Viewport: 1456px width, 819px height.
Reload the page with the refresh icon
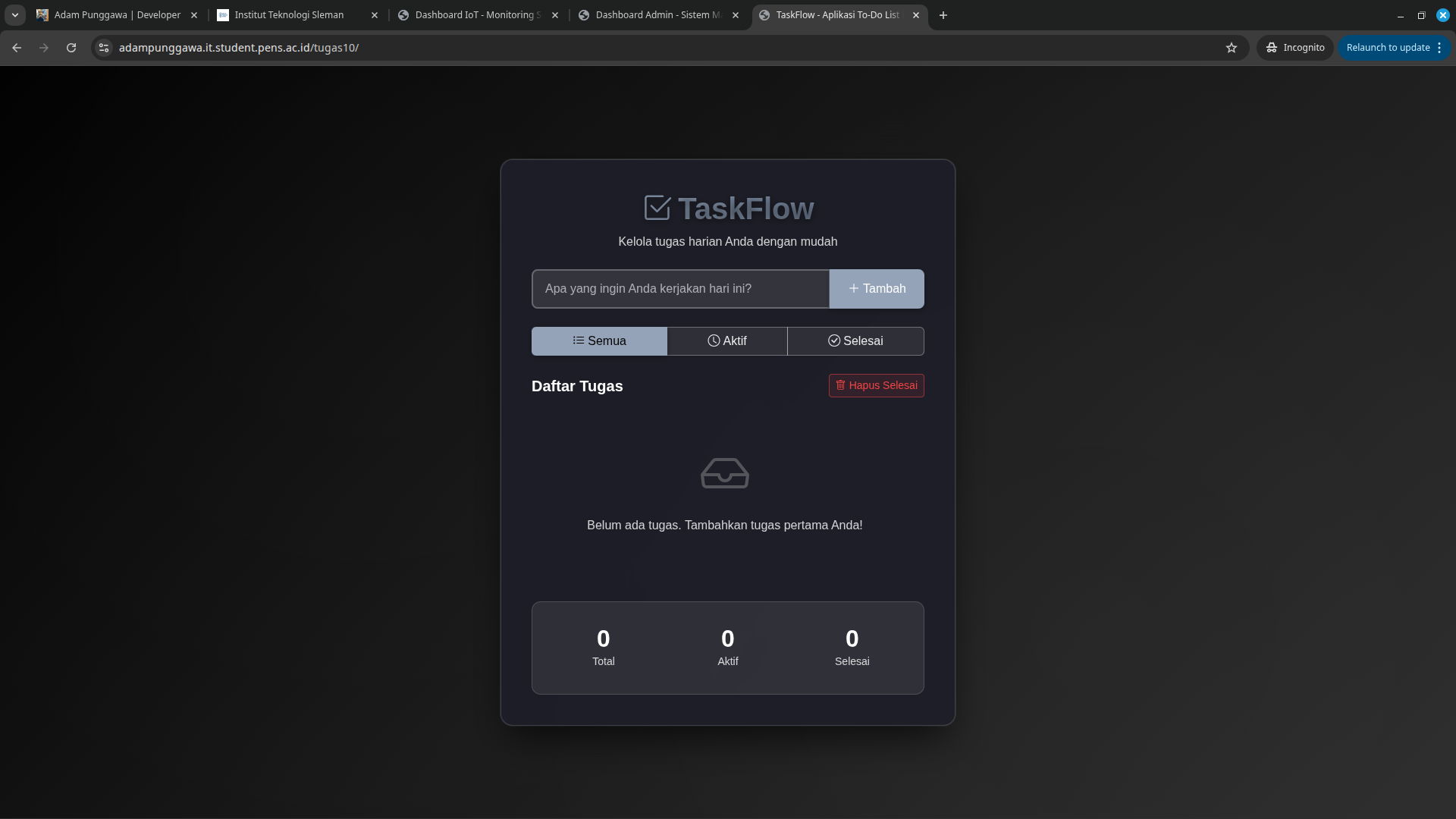point(71,47)
